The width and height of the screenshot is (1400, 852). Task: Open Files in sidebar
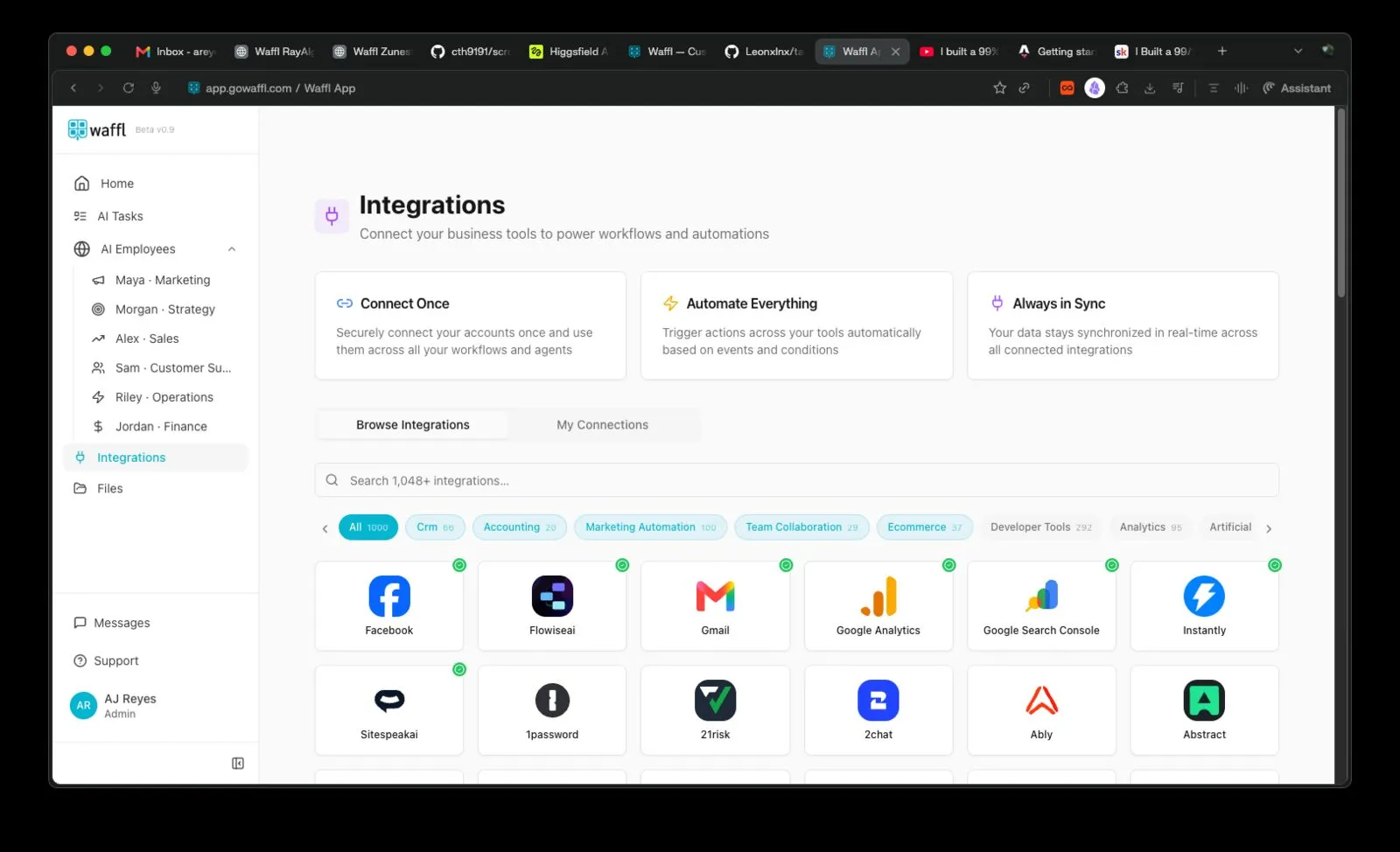pyautogui.click(x=156, y=488)
